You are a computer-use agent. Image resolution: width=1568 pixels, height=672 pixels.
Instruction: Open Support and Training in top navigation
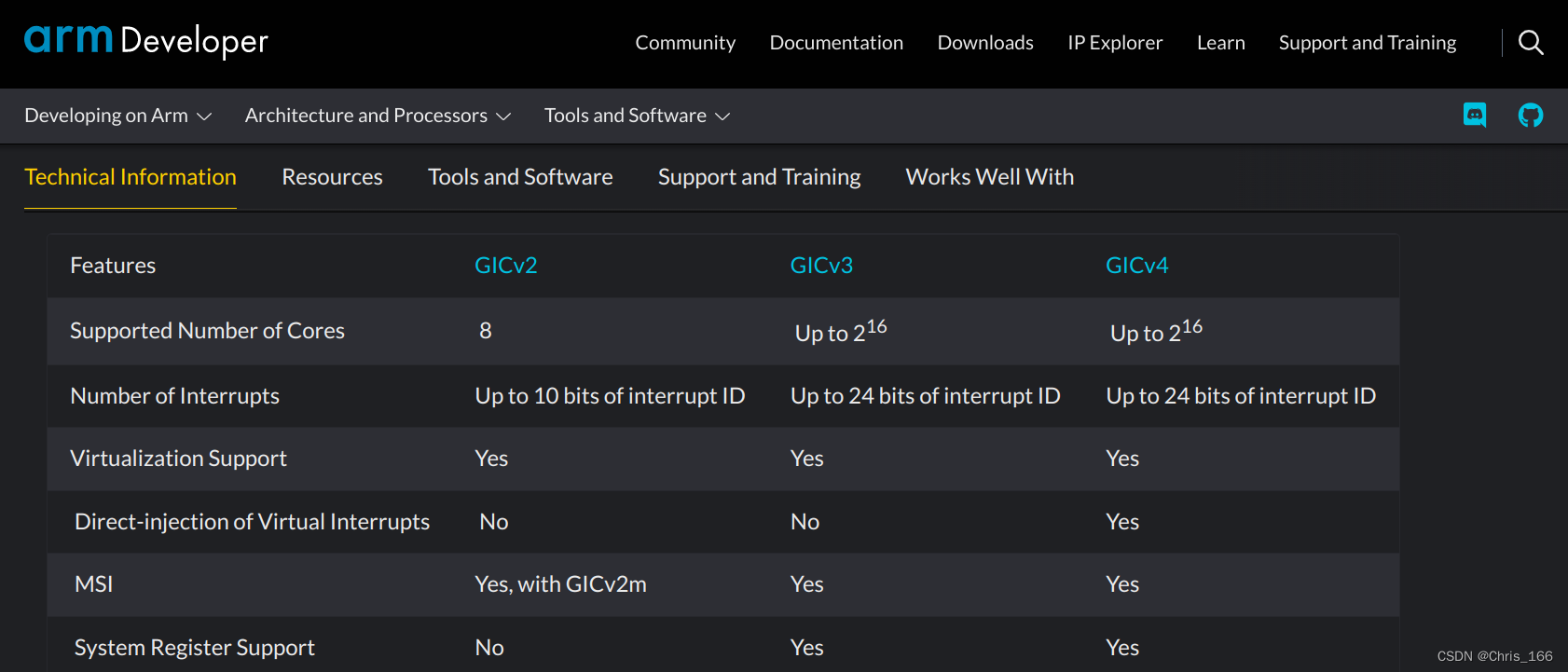click(x=1368, y=43)
